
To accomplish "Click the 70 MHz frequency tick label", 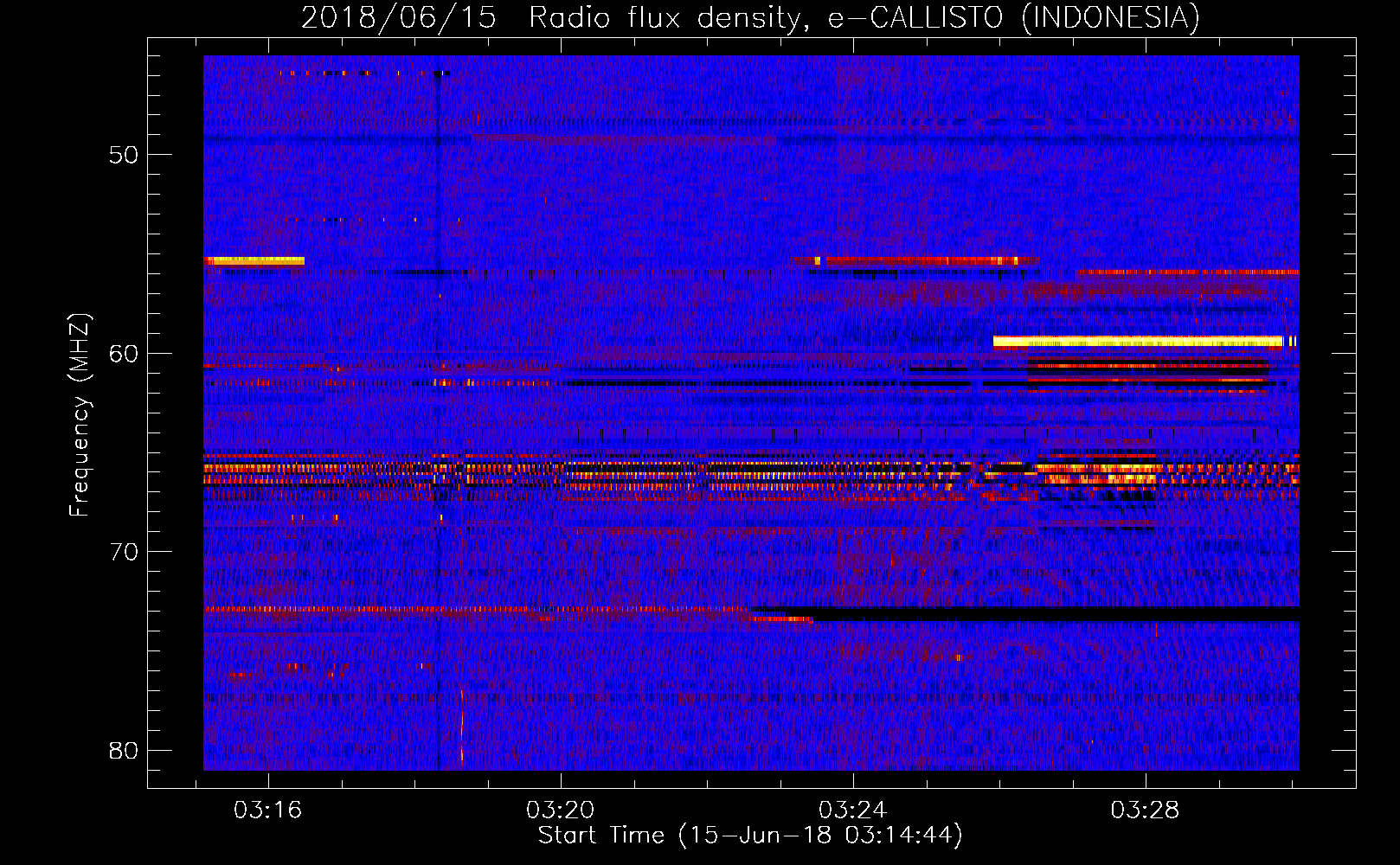I will 124,552.
